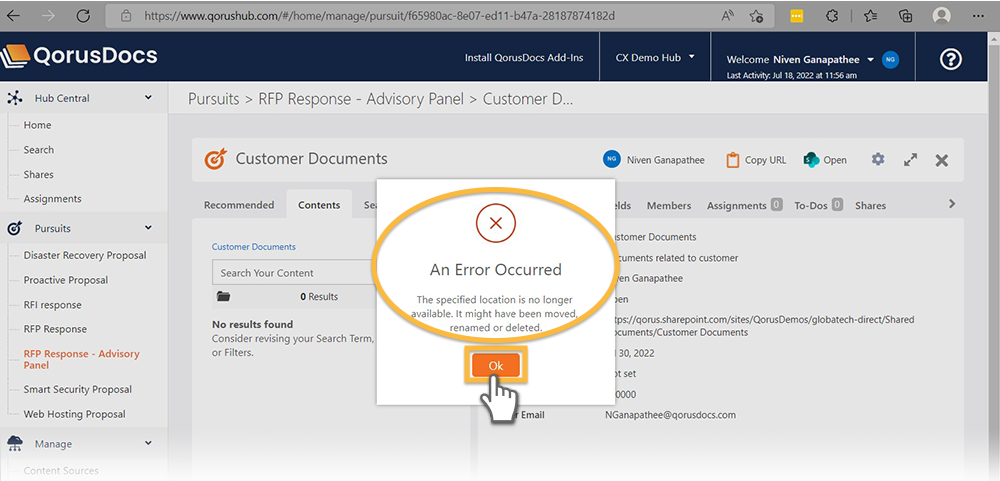Screen dimensions: 1000x481
Task: Open document in SharePoint via Open icon
Action: (811, 160)
